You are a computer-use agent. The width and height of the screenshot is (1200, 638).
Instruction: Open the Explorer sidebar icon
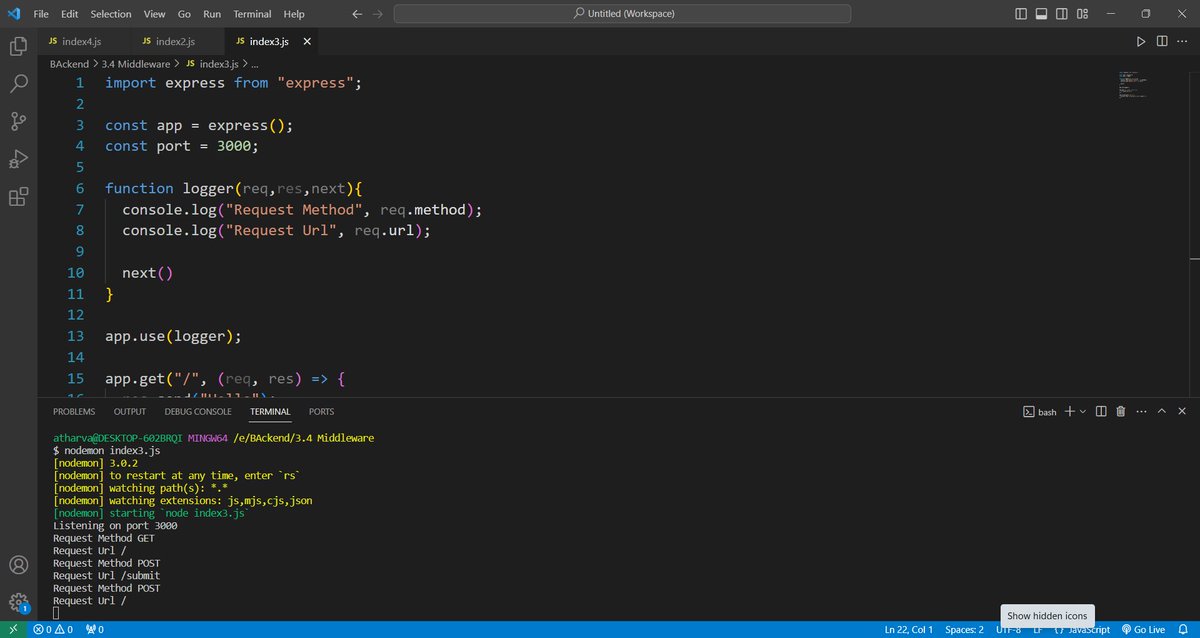[x=18, y=46]
